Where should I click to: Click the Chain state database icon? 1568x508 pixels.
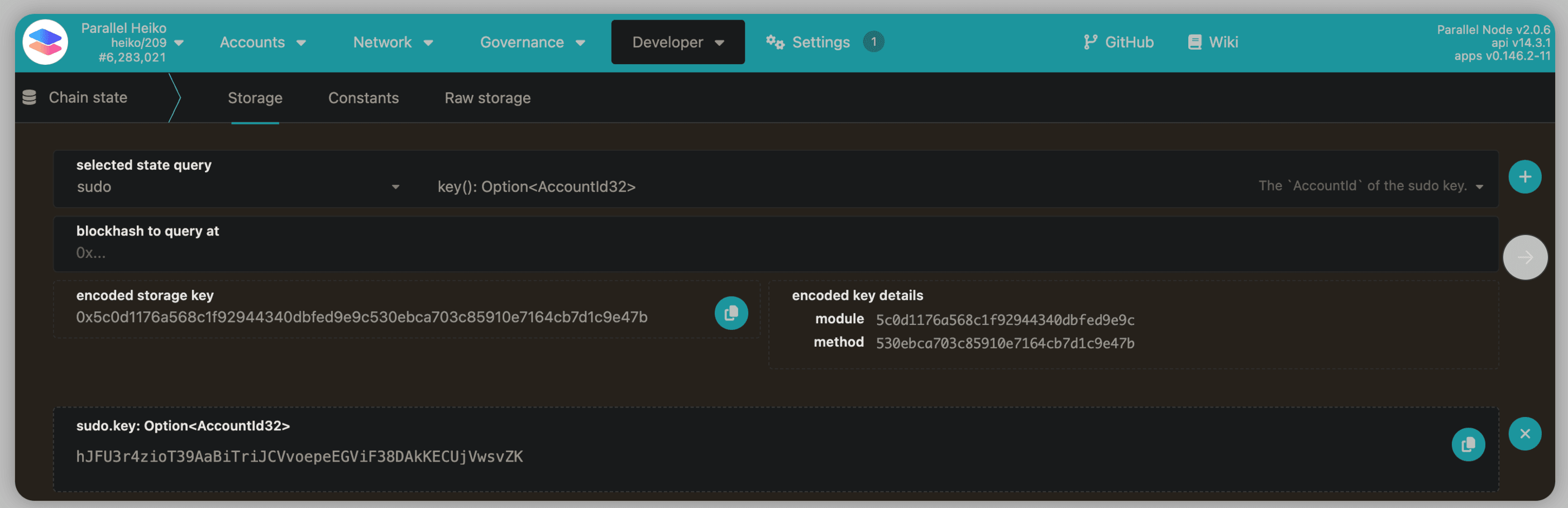tap(29, 97)
